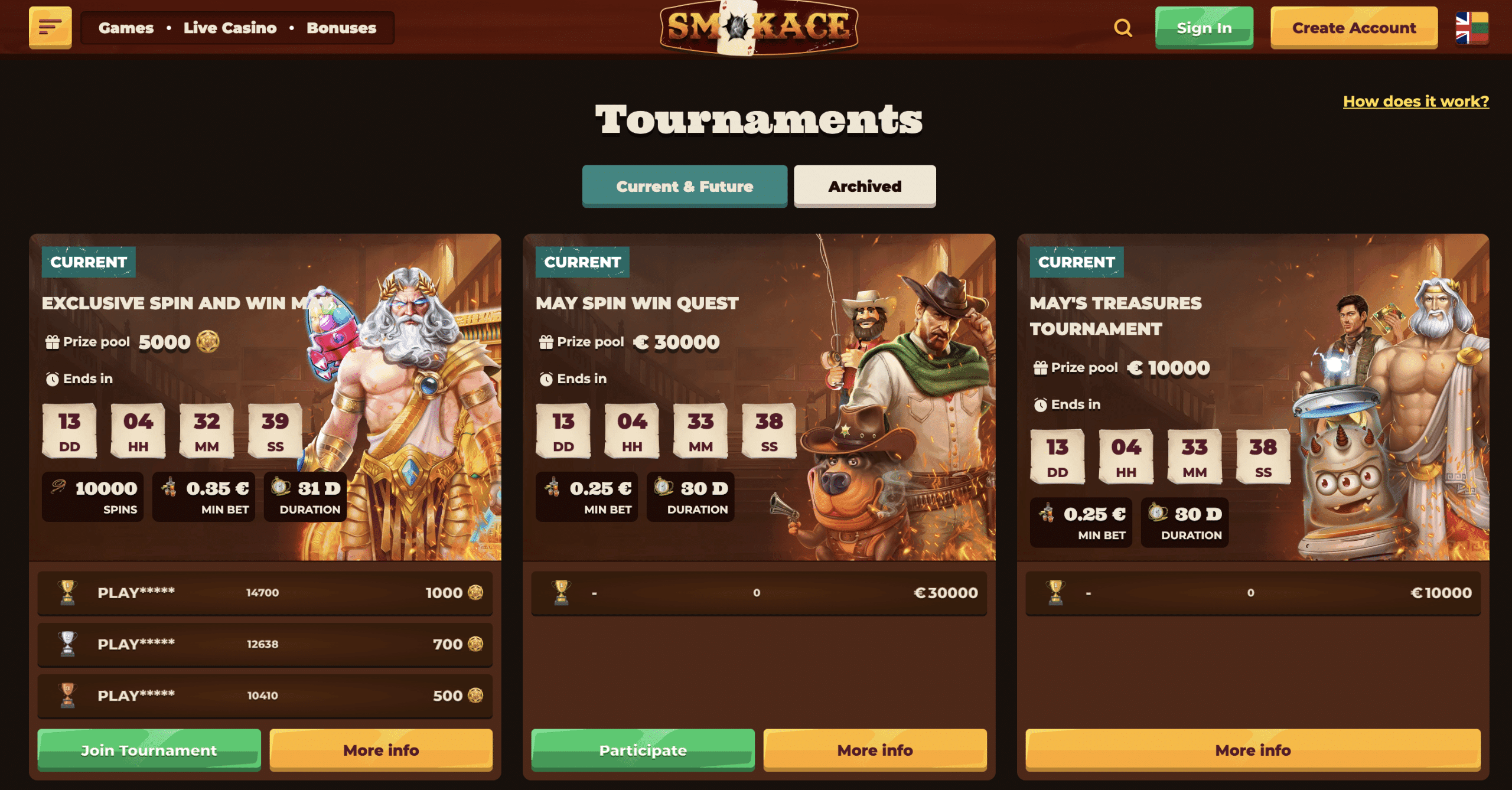
Task: Click the Smokace logo
Action: 759,27
